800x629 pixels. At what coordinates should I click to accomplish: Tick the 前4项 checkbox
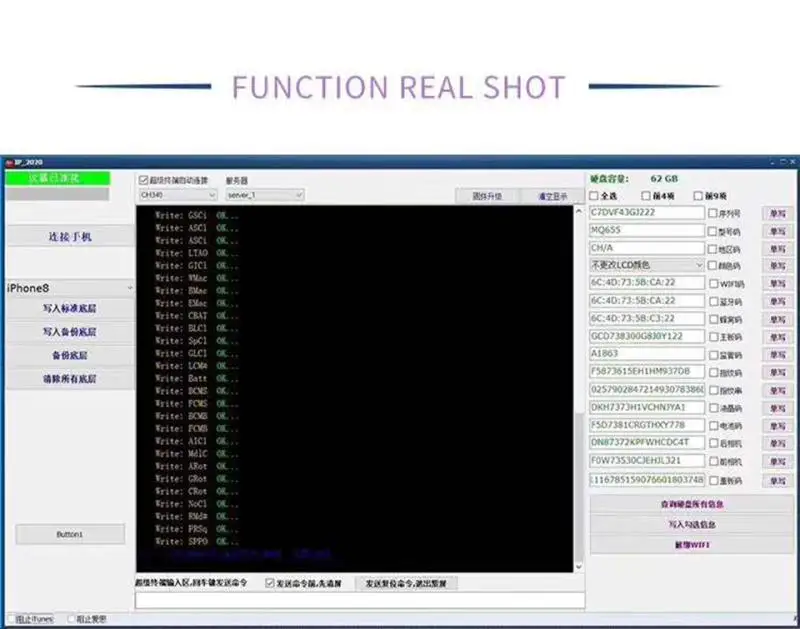click(646, 196)
